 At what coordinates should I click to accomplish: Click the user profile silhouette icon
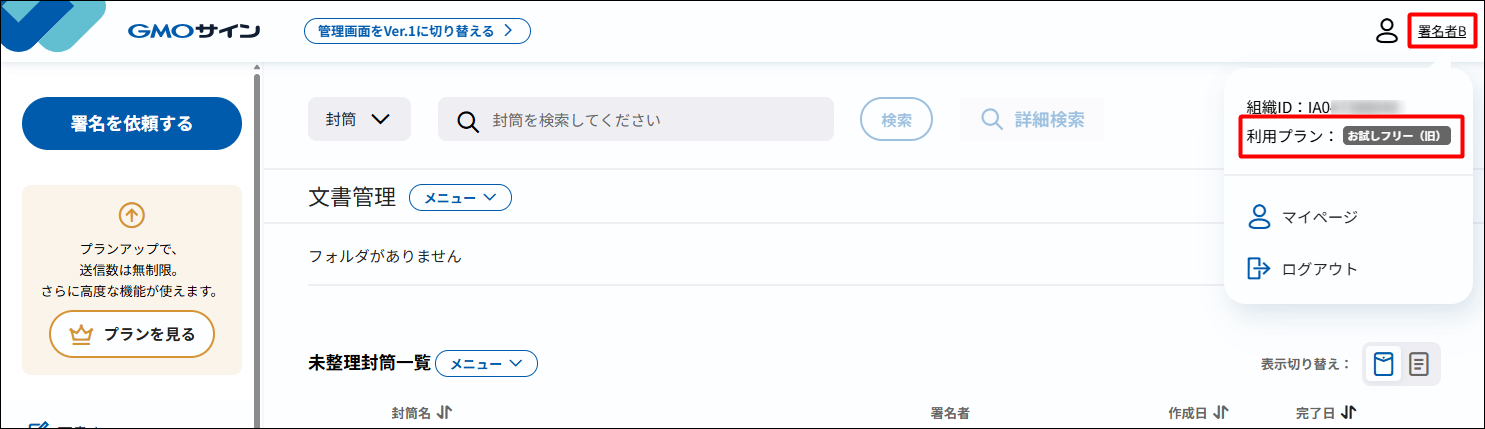pyautogui.click(x=1386, y=31)
